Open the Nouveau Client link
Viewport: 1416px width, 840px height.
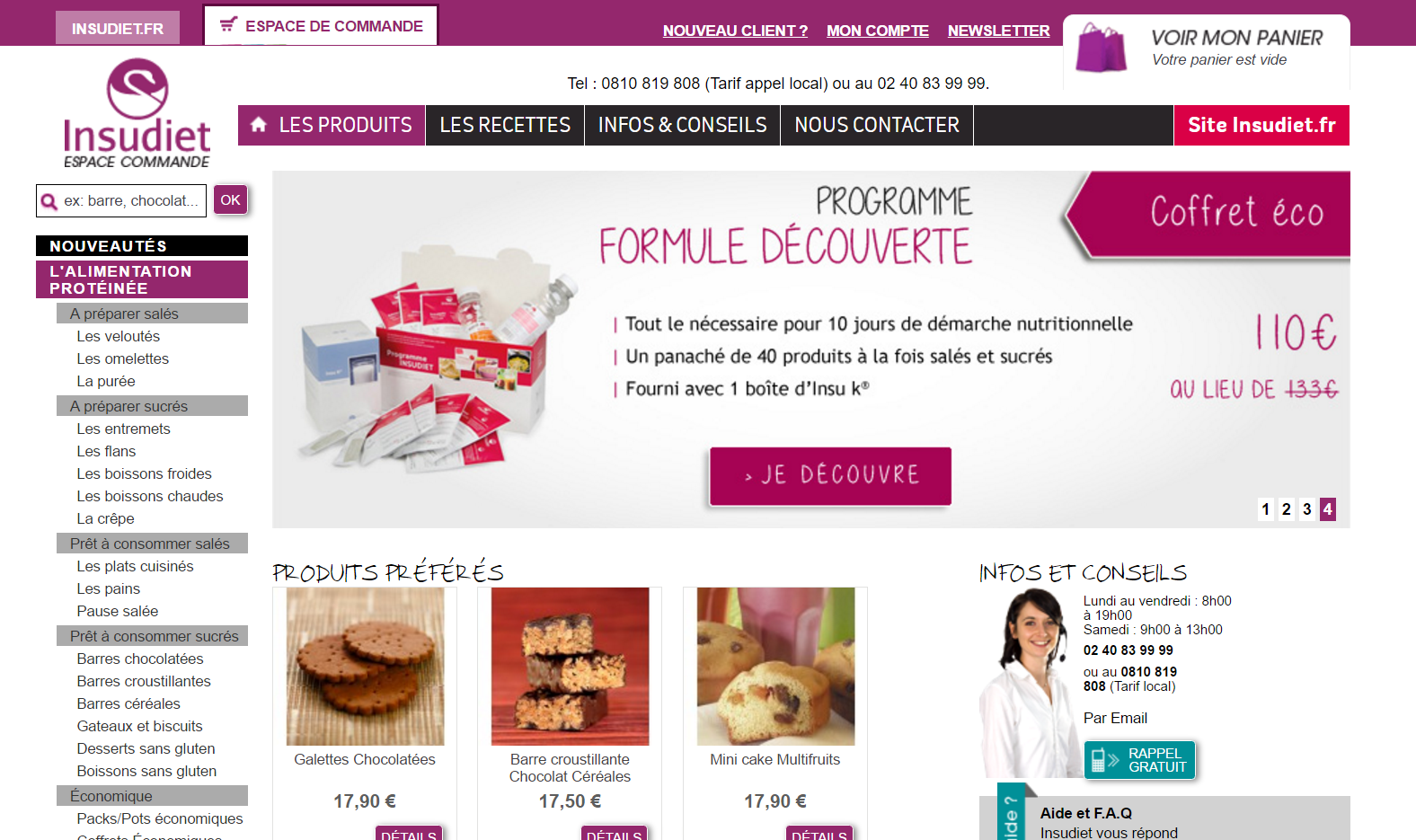[735, 31]
